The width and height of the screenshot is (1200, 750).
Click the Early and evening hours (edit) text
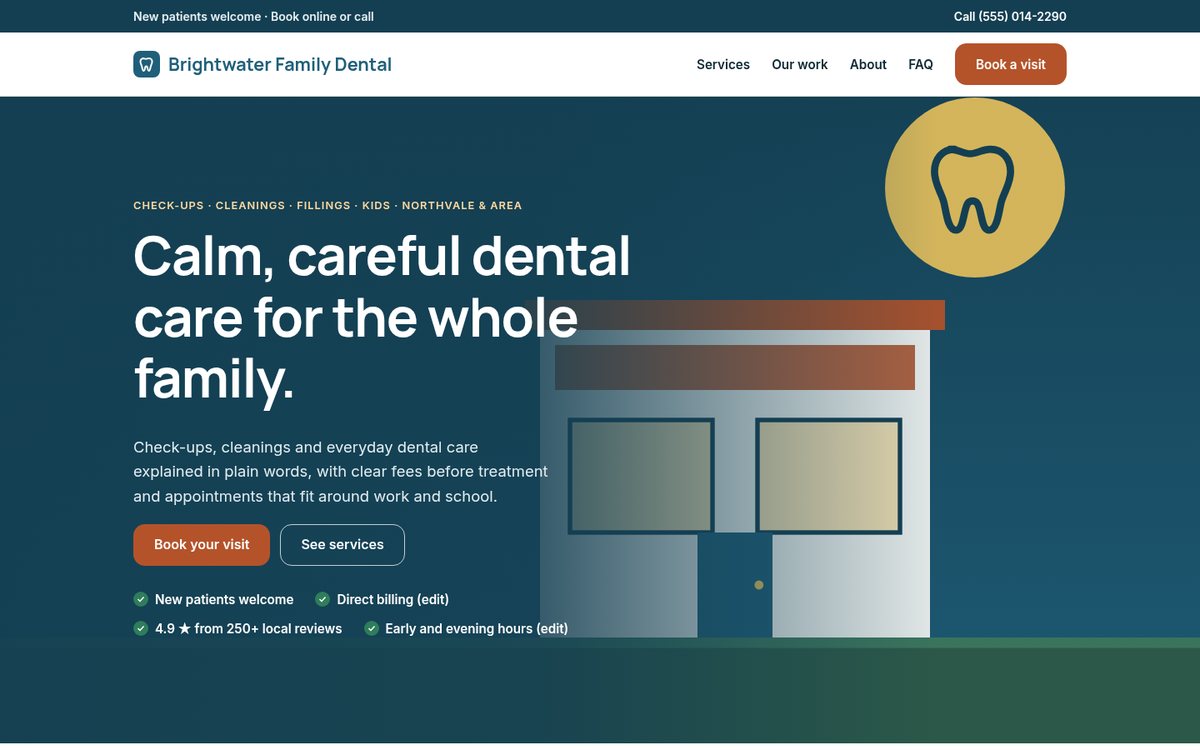(x=476, y=628)
